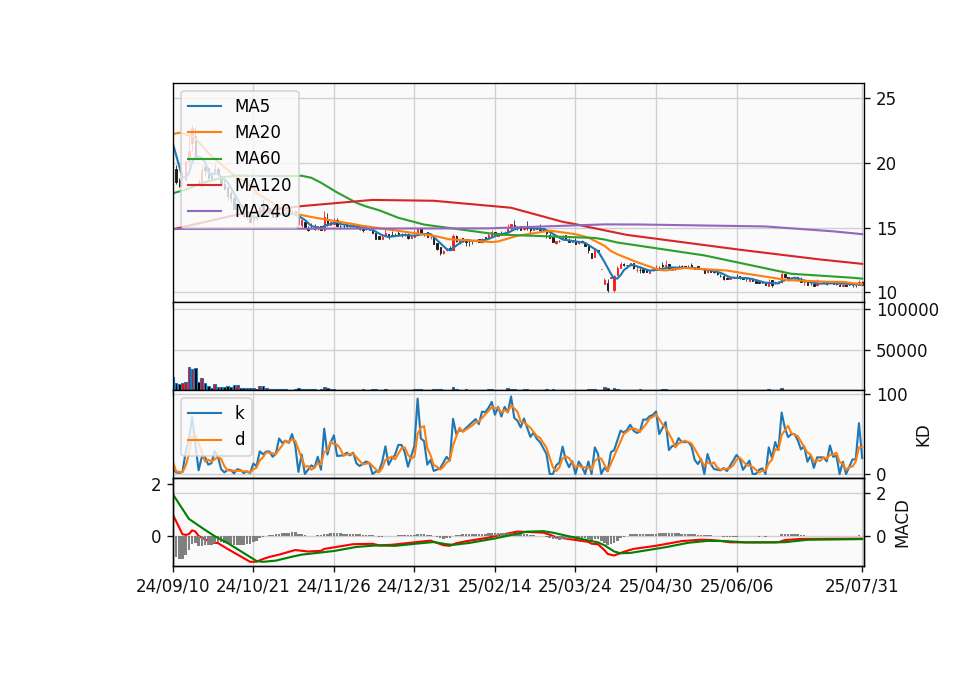Click the MA60 legend label
This screenshot has height=690, width=960.
tap(257, 158)
